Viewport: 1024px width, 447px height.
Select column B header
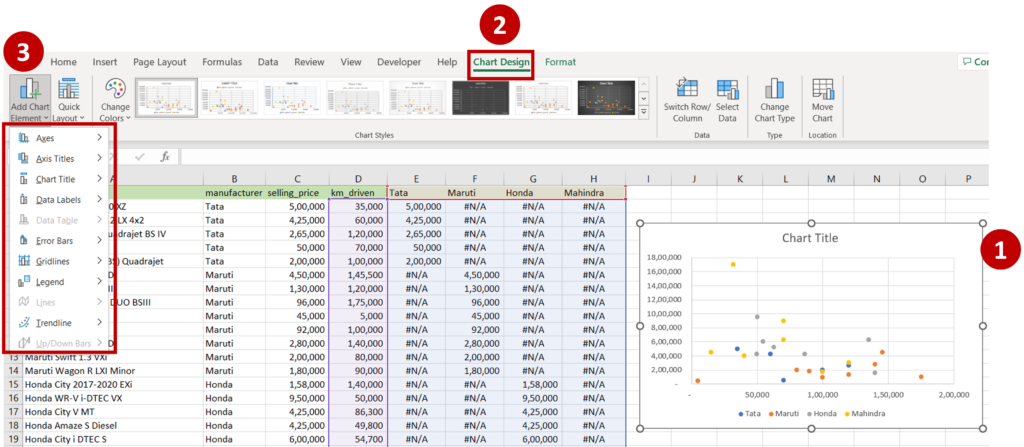234,179
